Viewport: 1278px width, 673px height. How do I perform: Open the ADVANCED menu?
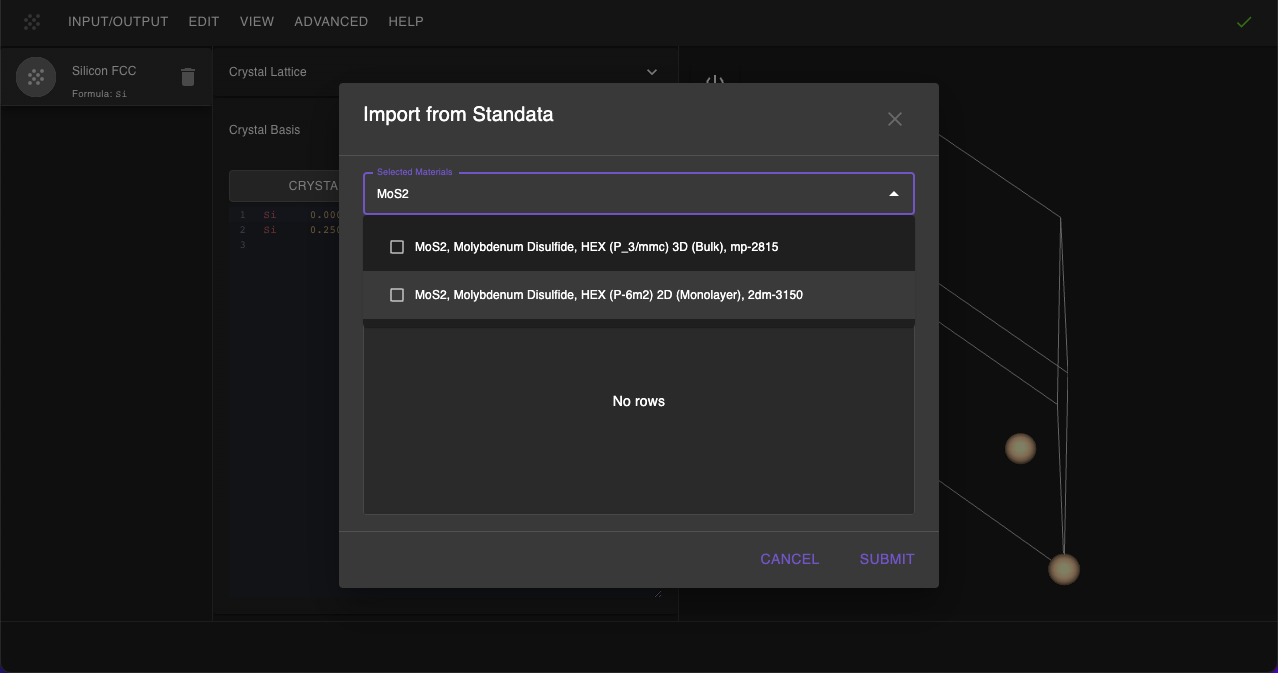tap(331, 21)
